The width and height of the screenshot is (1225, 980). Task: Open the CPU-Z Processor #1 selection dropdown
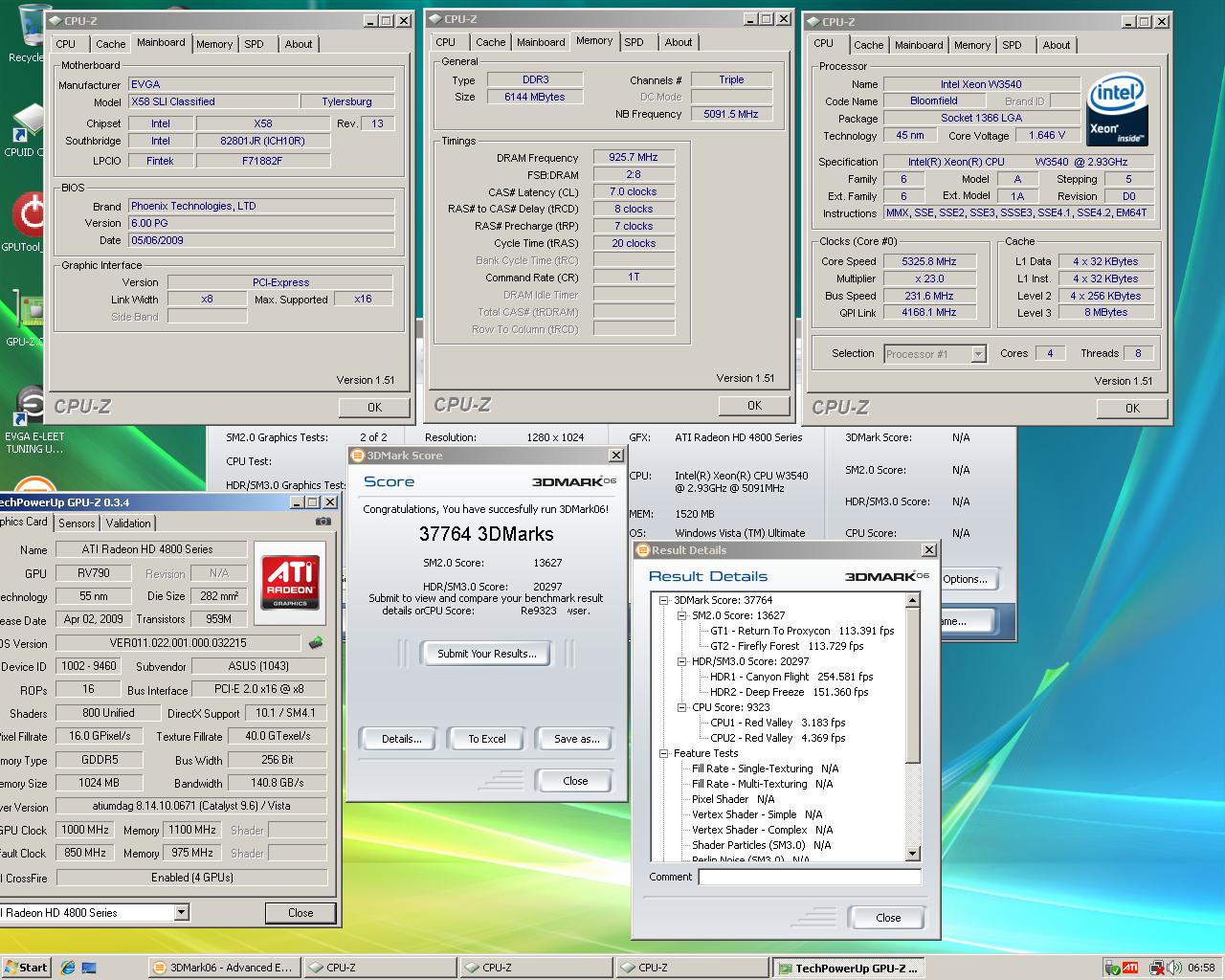(978, 354)
